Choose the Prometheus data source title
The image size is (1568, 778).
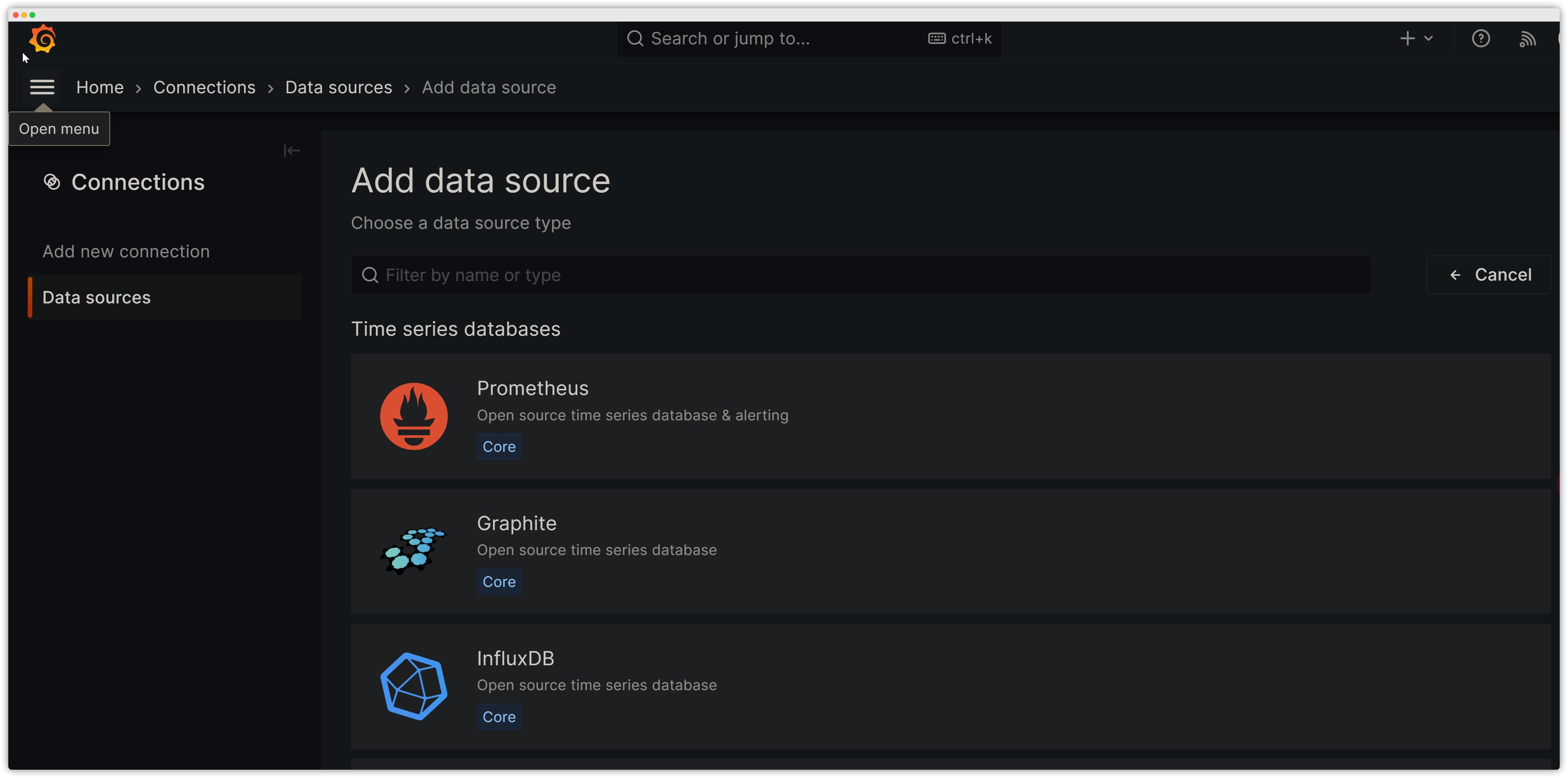(x=532, y=388)
